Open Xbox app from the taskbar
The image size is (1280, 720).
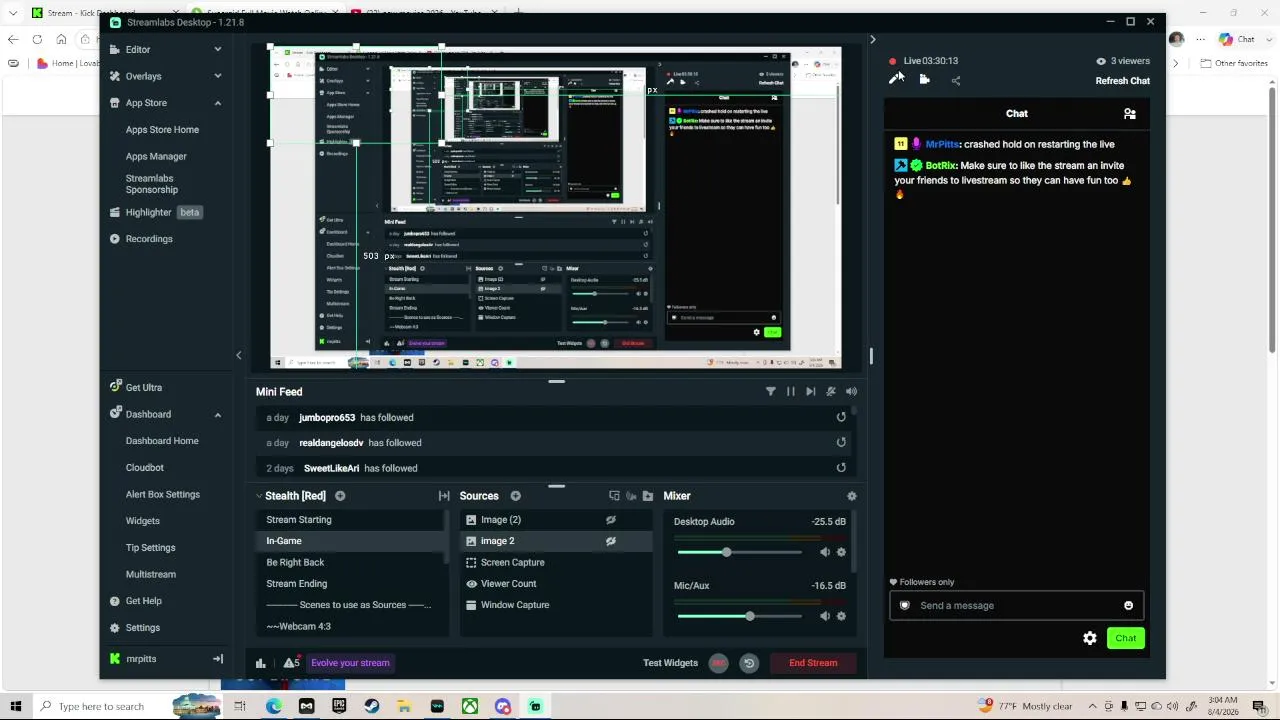(x=470, y=706)
